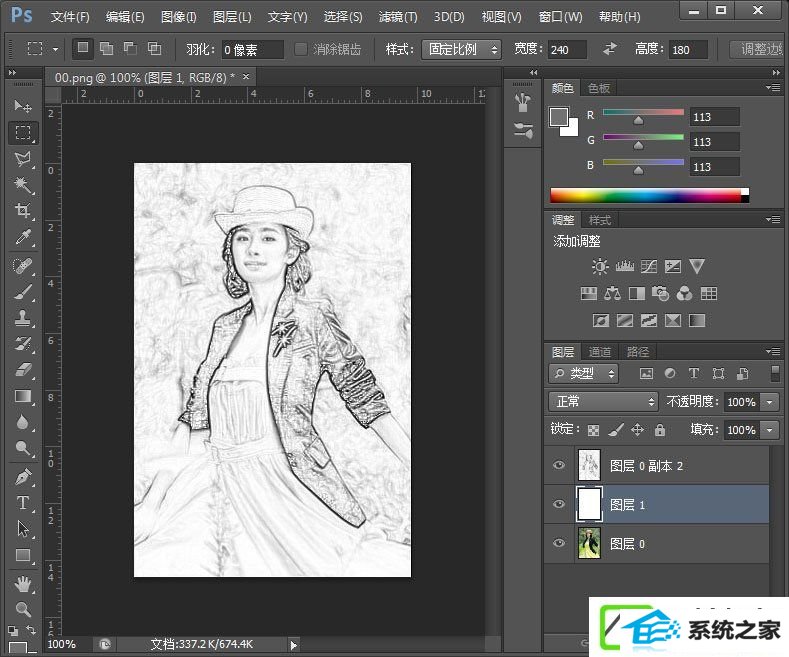
Task: Click the R channel slider handle
Action: tap(638, 121)
